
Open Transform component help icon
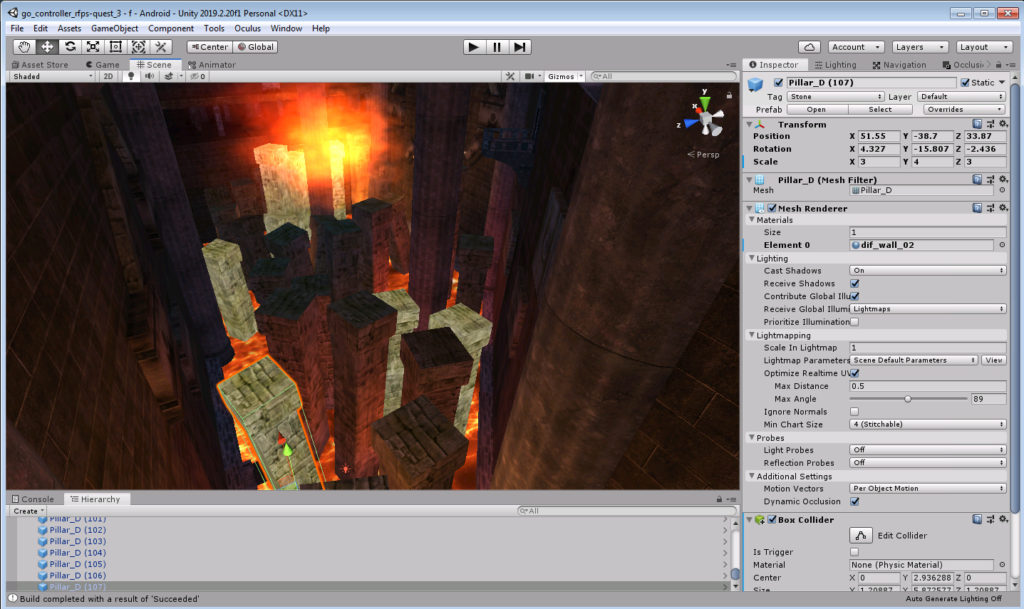977,124
